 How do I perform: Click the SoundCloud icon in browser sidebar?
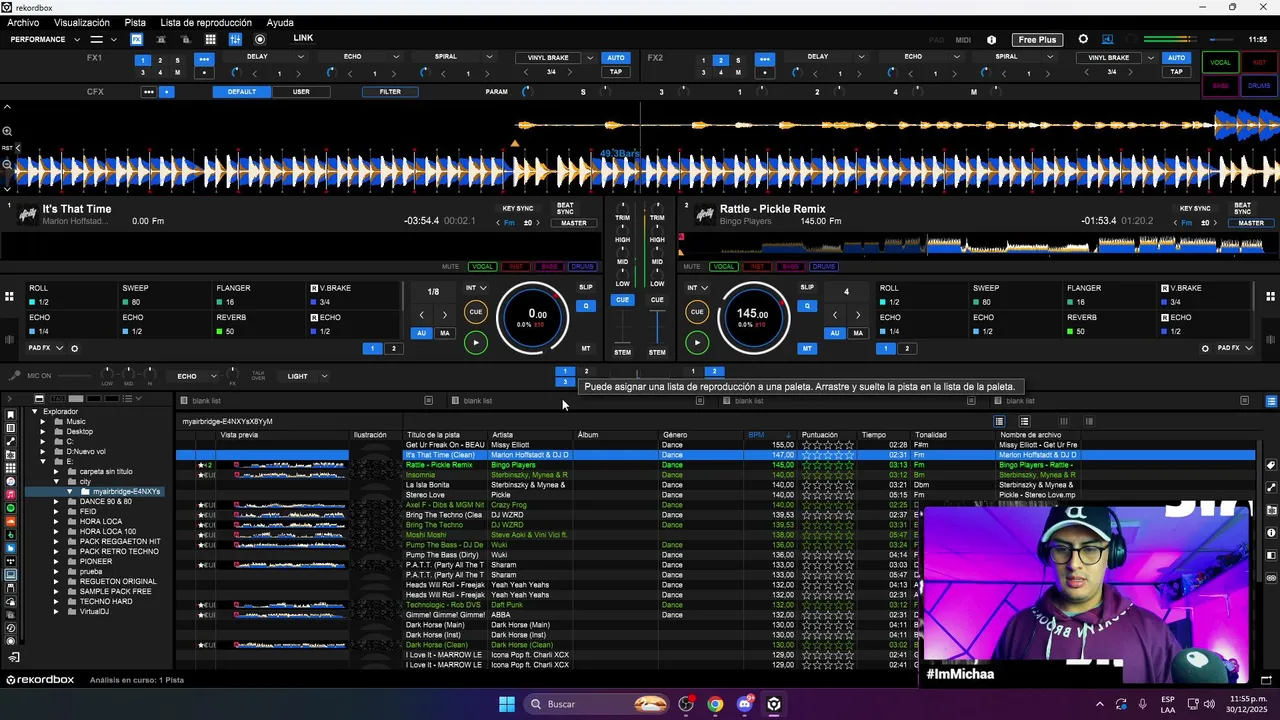(11, 522)
